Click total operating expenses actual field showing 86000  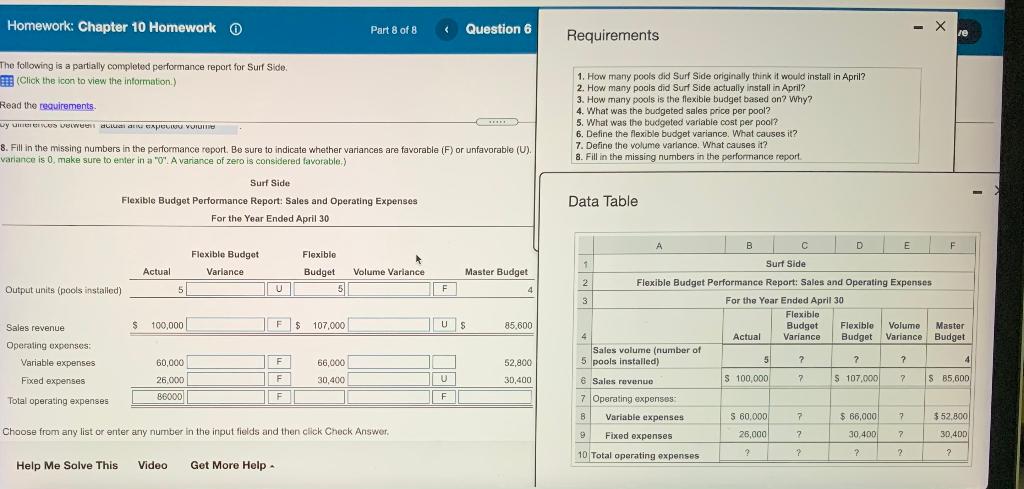pos(159,396)
